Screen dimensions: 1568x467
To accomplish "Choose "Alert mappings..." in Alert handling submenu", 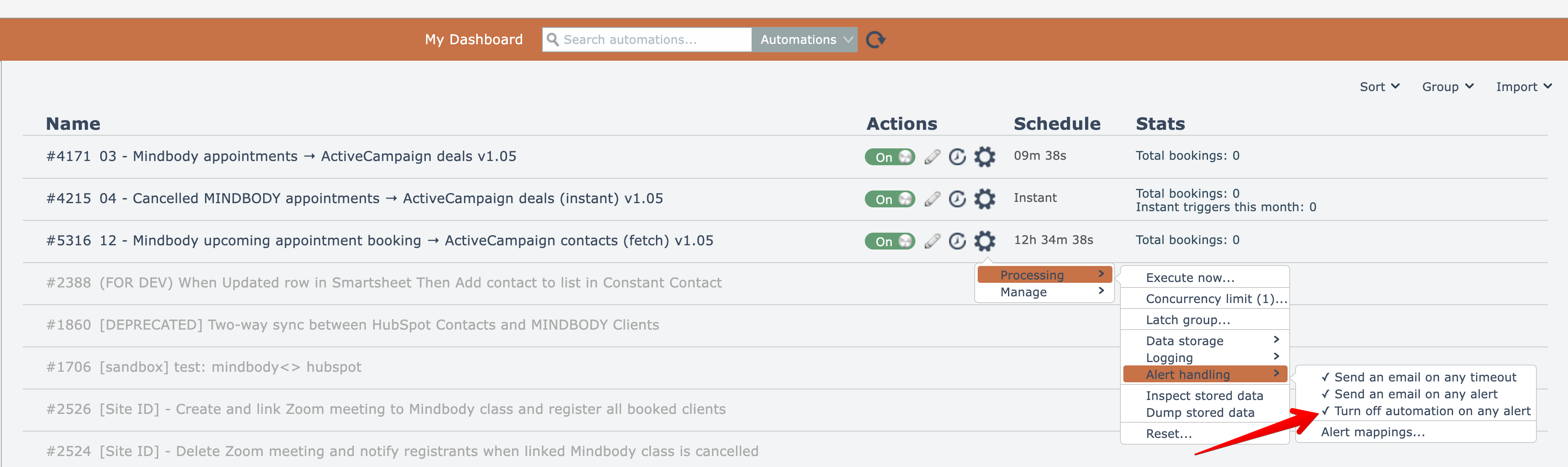I will 1373,432.
